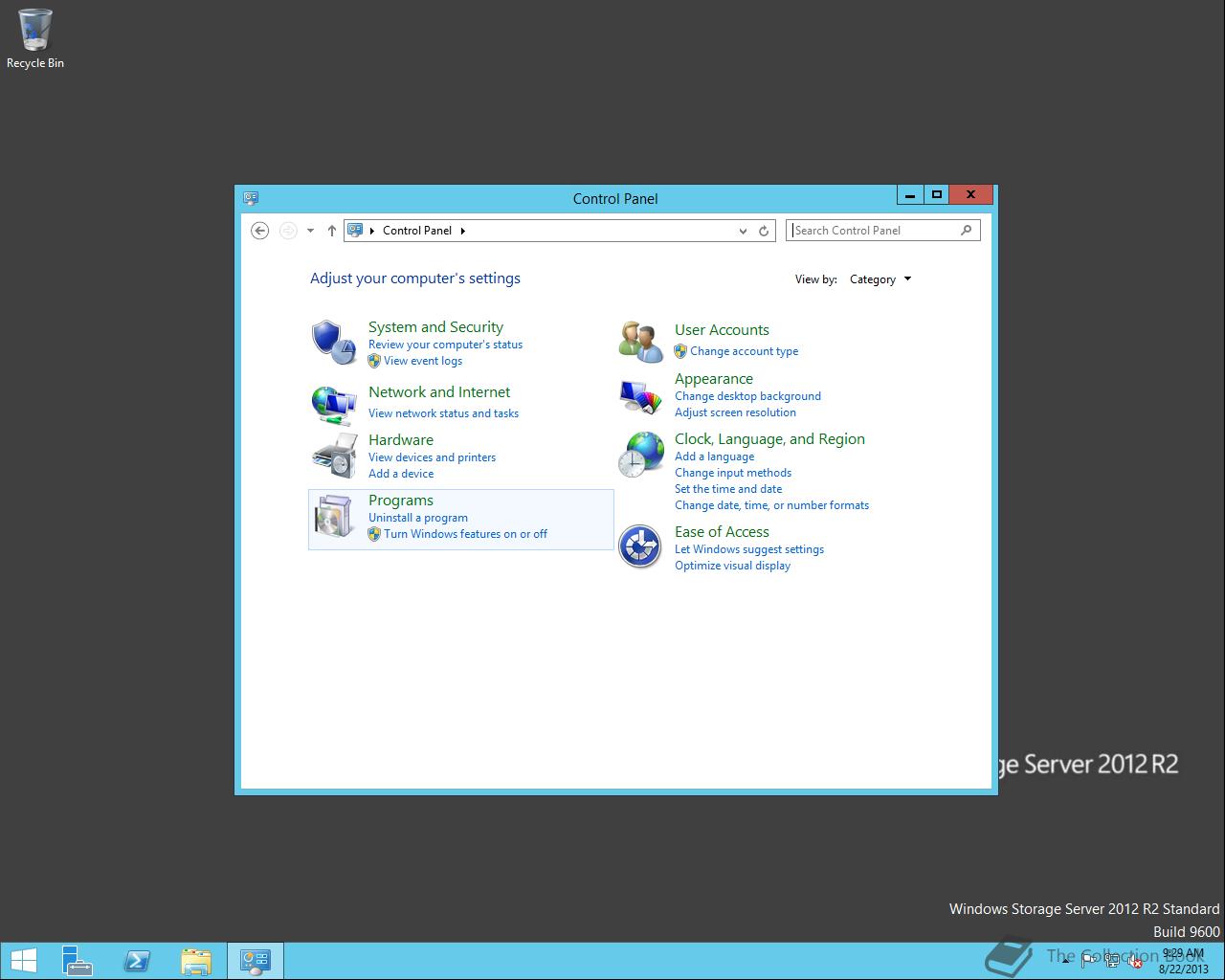Click Review your computer's status
This screenshot has width=1225, height=980.
pyautogui.click(x=446, y=345)
